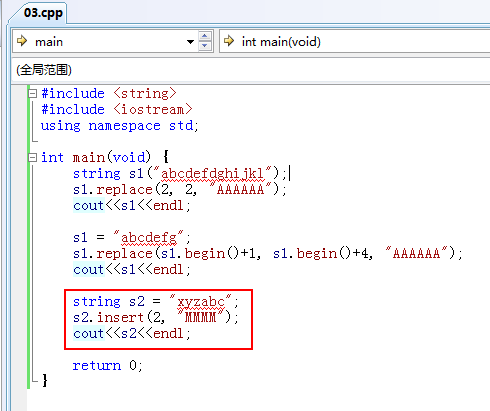
Task: Click the string s1("abcdefdghijkl"); line
Action: point(180,173)
